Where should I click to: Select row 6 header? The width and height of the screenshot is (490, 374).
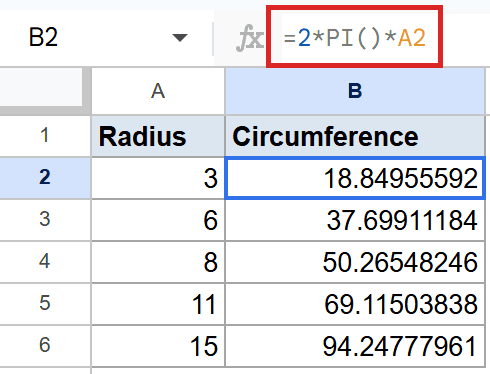pos(45,346)
